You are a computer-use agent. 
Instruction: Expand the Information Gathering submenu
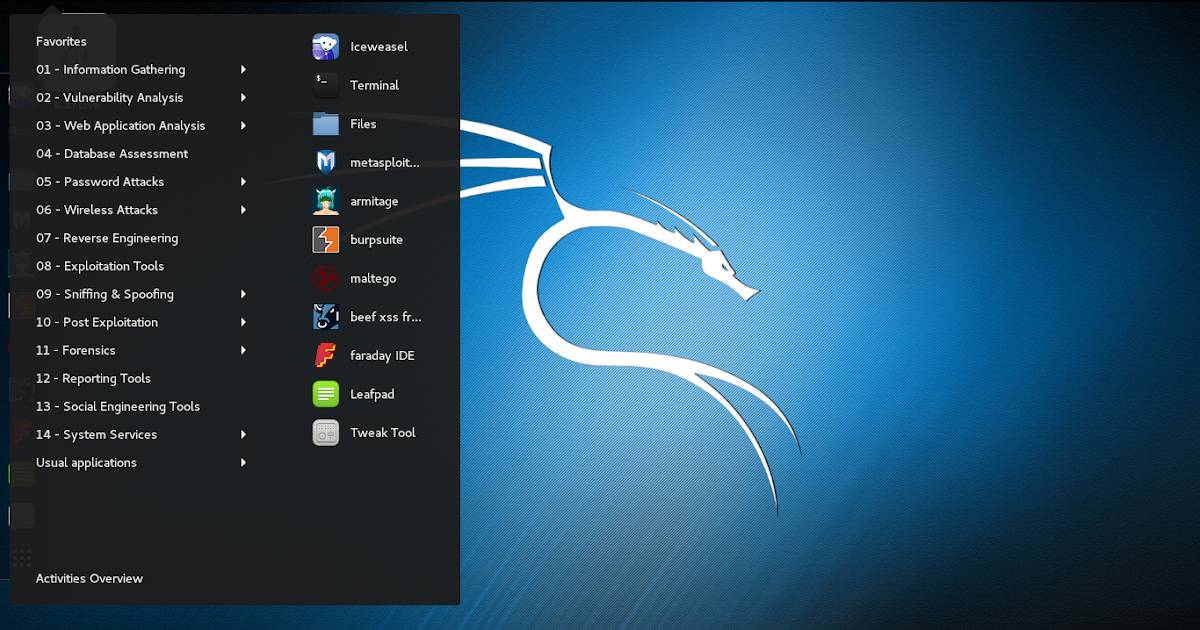click(110, 69)
